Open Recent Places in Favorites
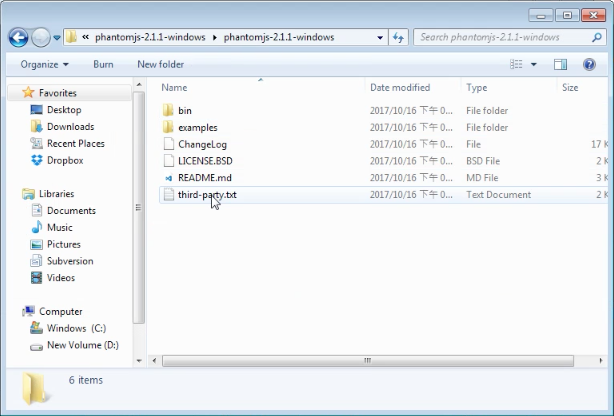 point(76,143)
